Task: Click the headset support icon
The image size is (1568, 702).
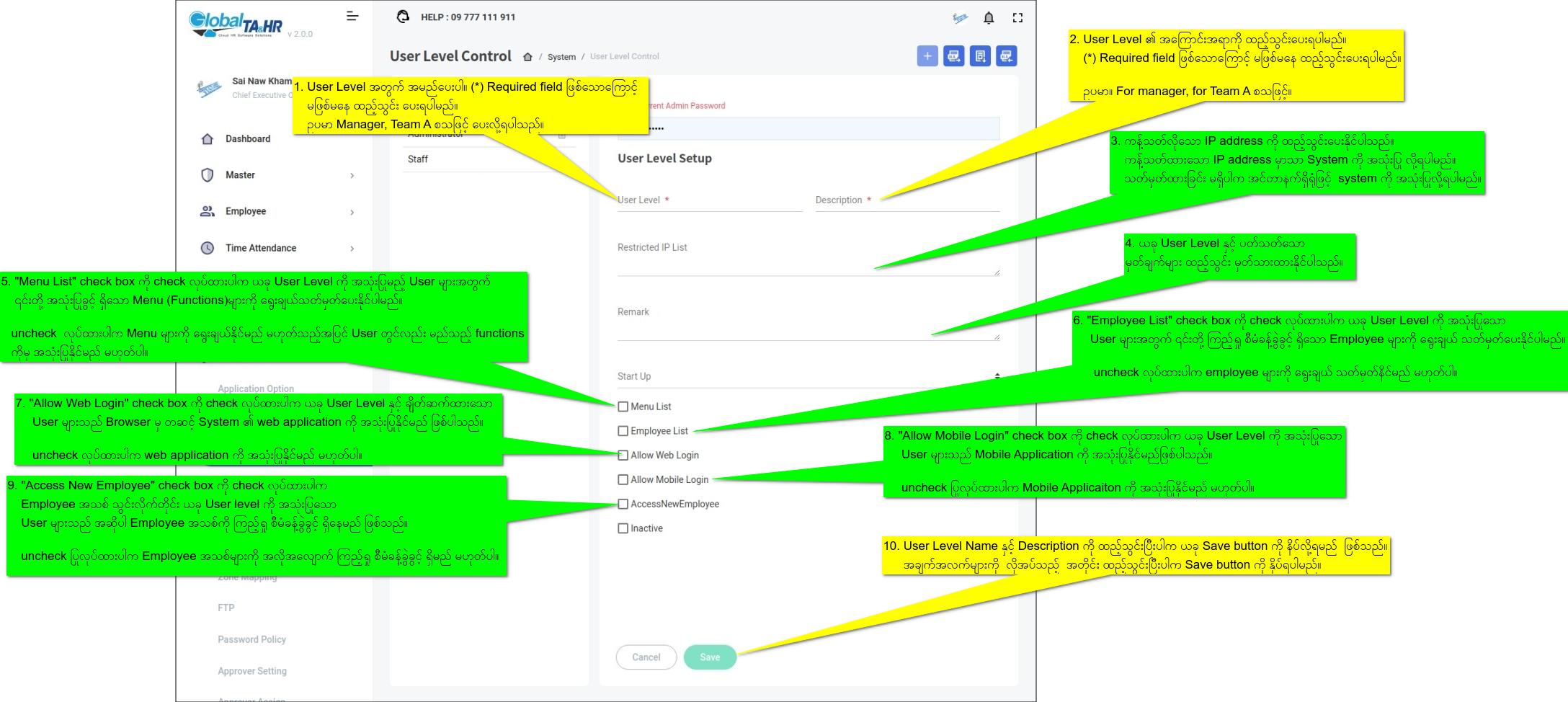Action: (x=403, y=17)
